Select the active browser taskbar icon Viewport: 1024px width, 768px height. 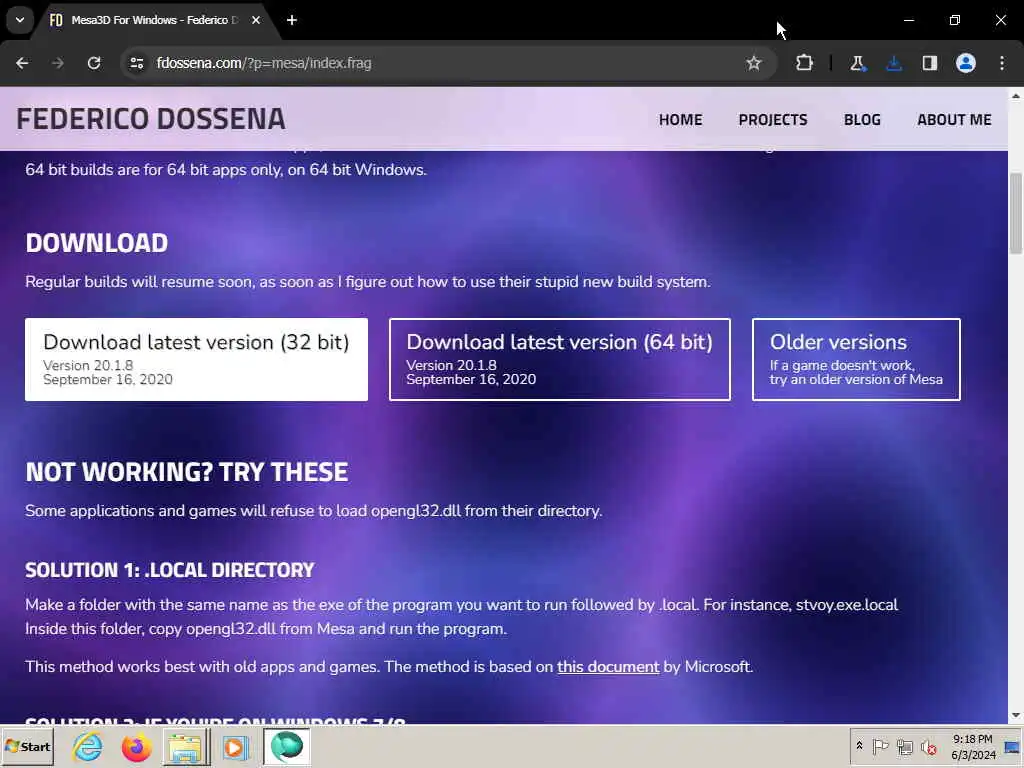[287, 746]
